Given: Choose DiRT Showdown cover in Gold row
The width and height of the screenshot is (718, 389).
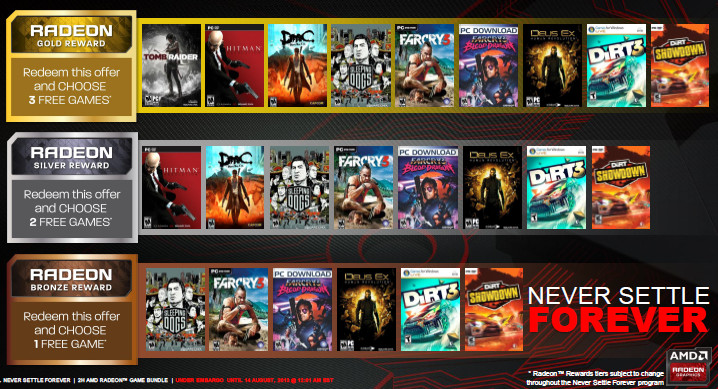Looking at the screenshot, I should (680, 65).
